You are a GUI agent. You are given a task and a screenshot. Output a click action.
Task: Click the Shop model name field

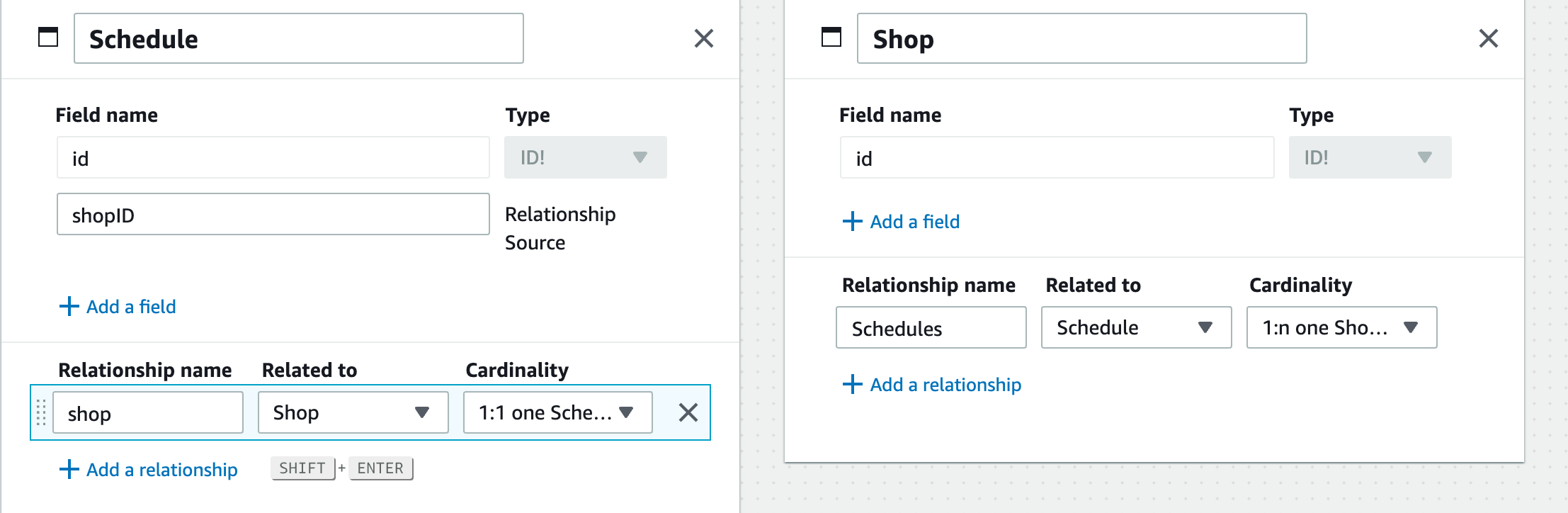click(1081, 39)
